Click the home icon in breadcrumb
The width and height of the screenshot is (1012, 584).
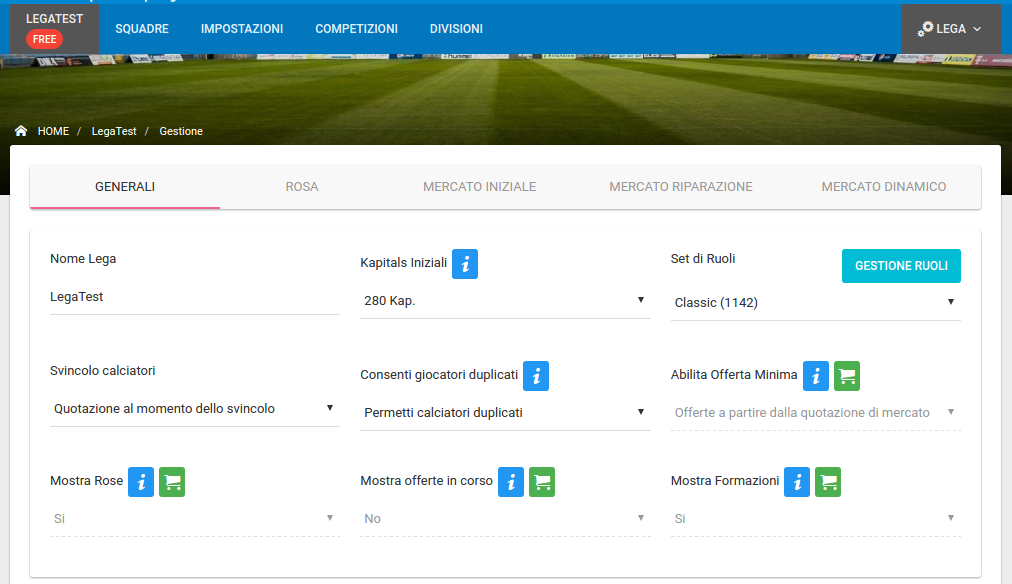click(x=21, y=131)
